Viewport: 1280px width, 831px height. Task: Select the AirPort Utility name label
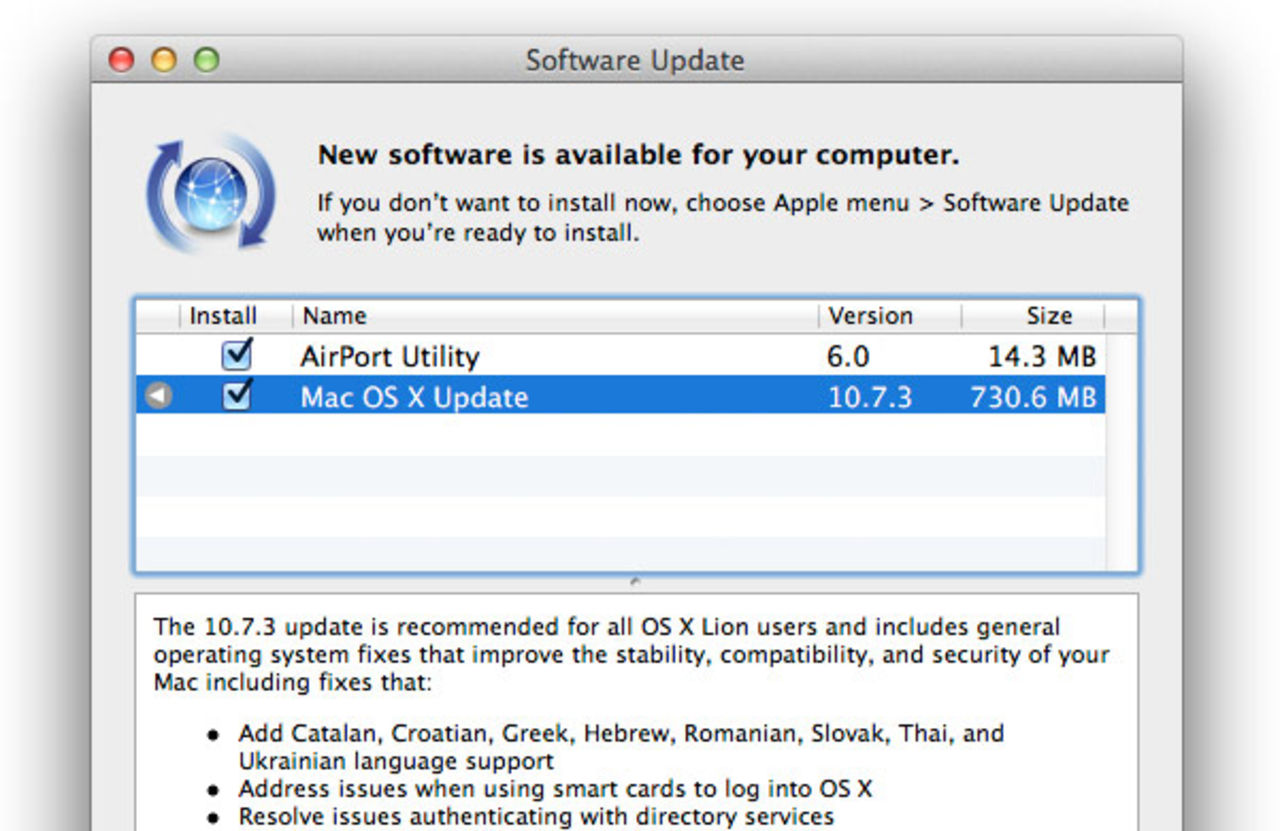pyautogui.click(x=388, y=356)
